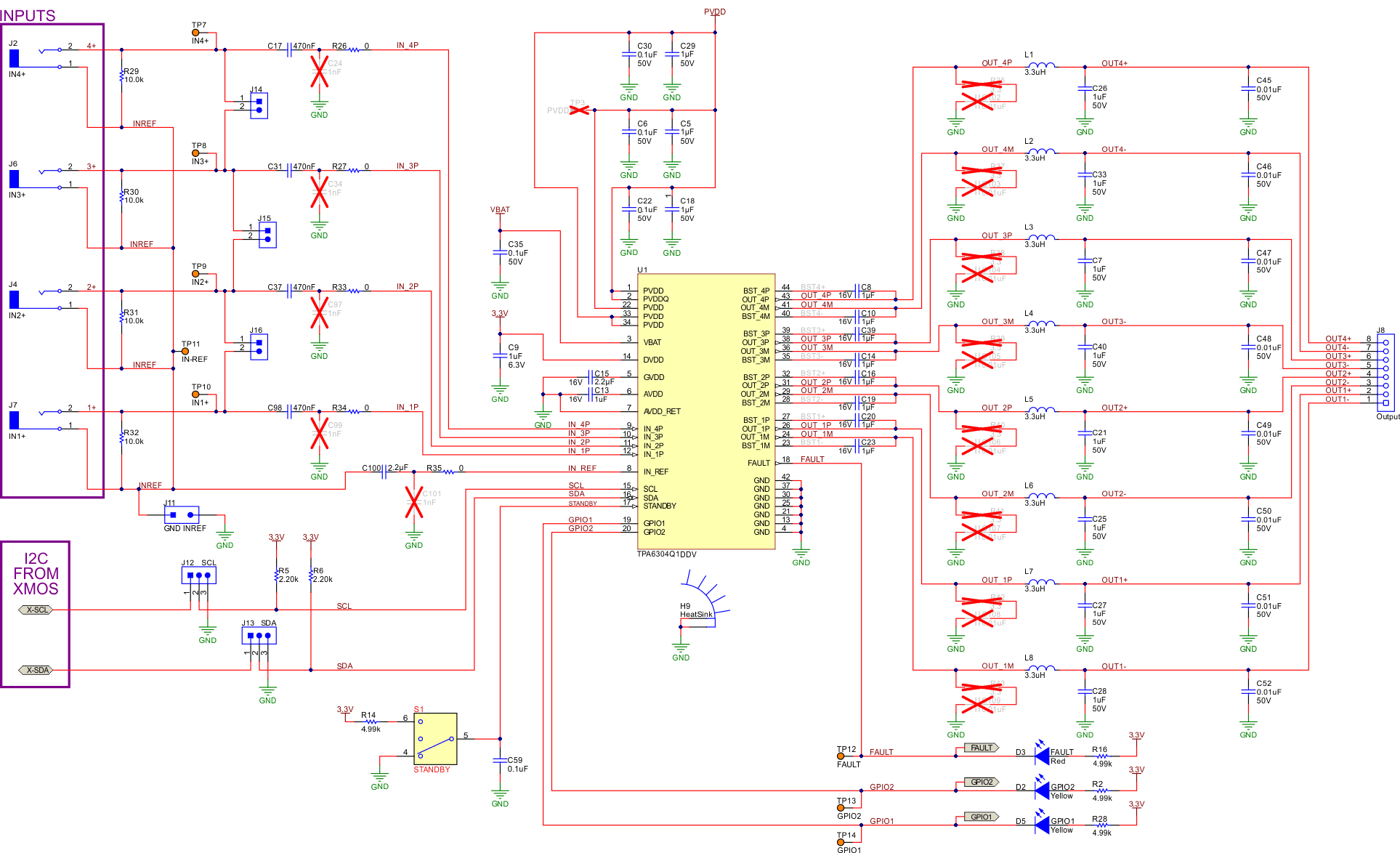The image size is (1400, 853).
Task: Toggle the STANDBY switch S1
Action: [x=434, y=740]
